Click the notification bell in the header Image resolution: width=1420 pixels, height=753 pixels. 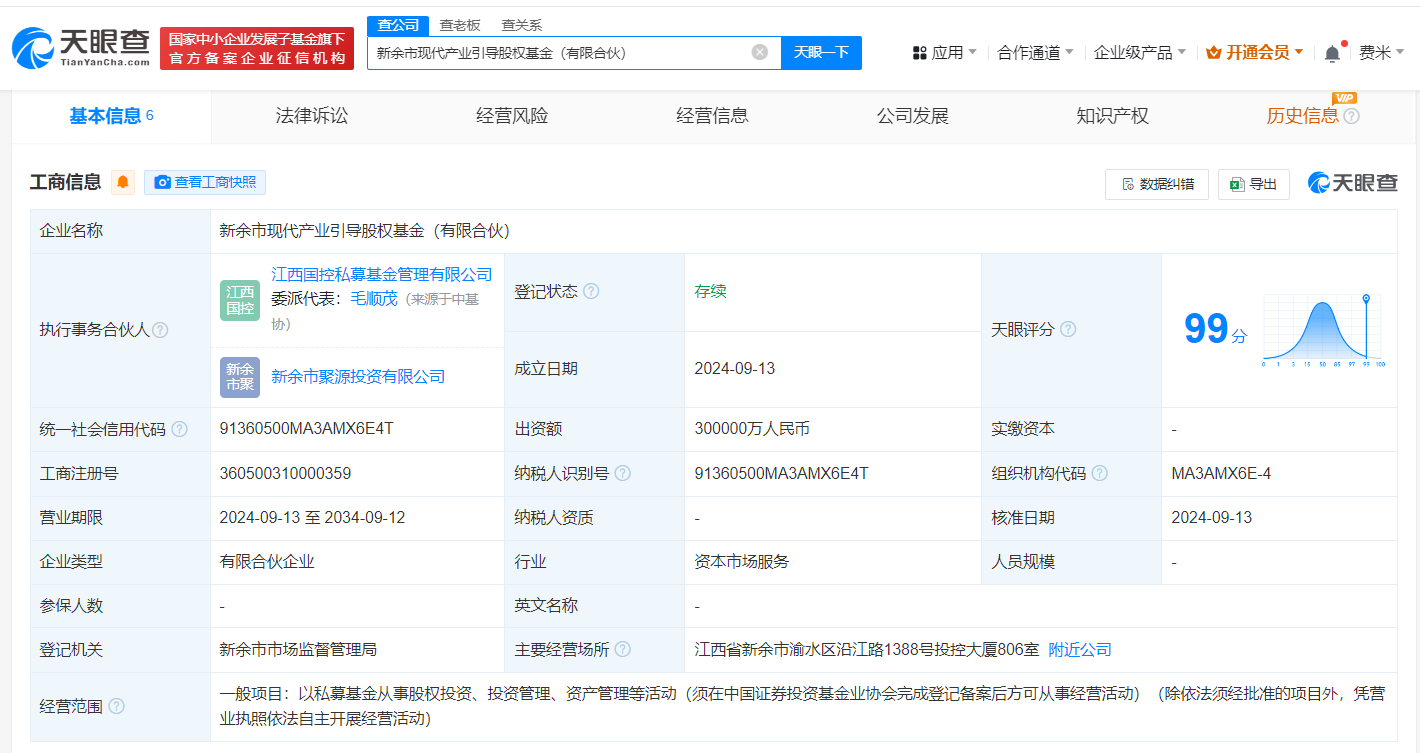click(x=1332, y=53)
